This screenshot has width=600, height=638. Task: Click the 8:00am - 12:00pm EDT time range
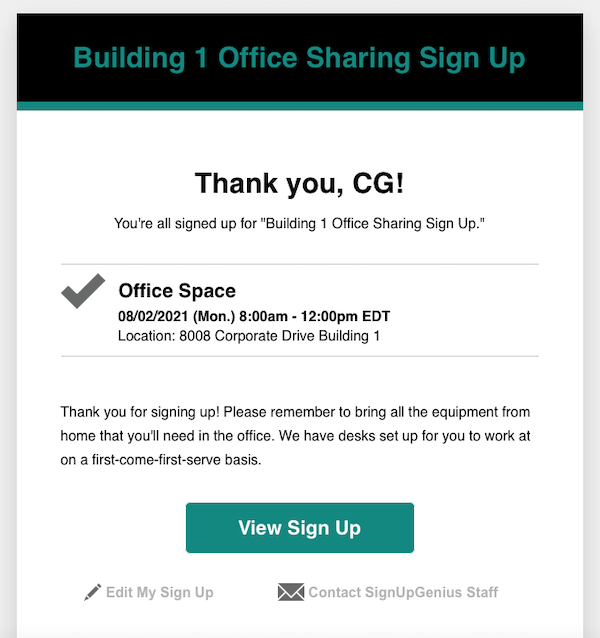(x=314, y=317)
